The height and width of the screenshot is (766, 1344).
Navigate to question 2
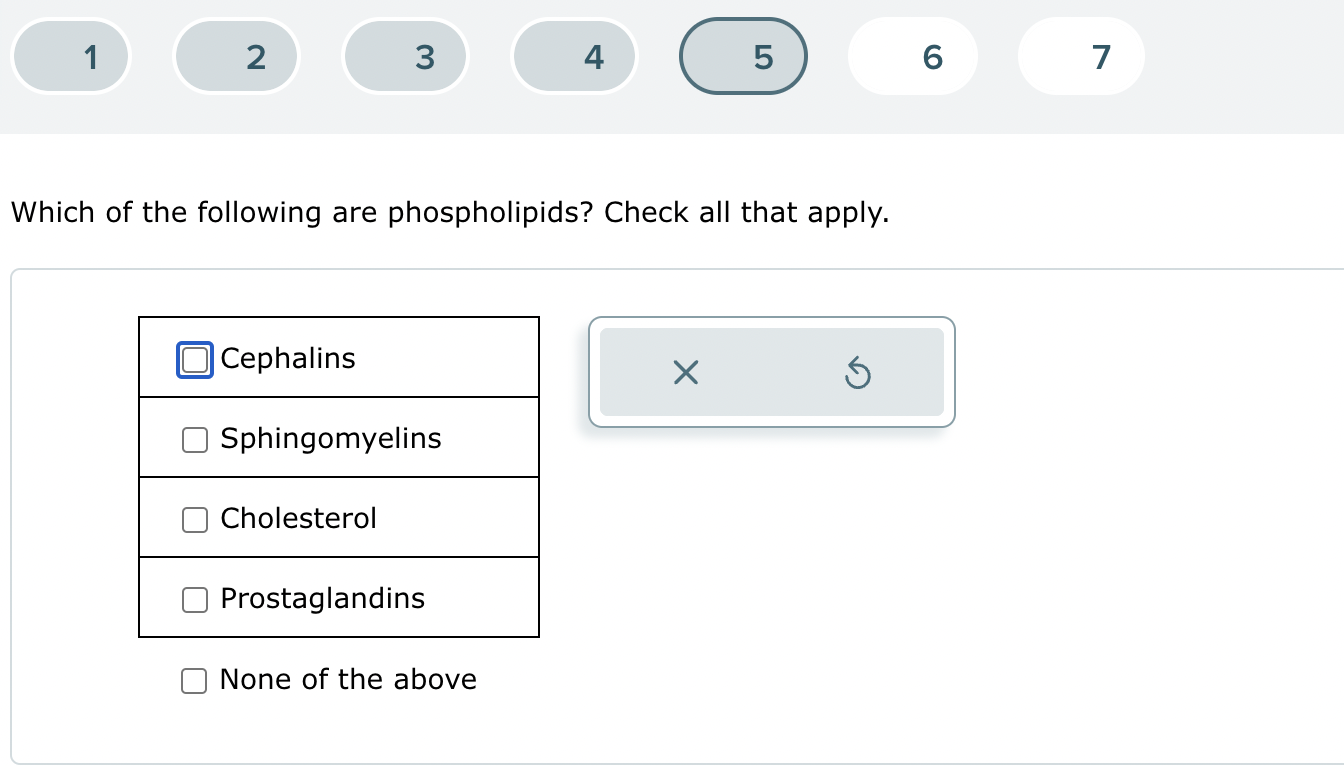236,56
